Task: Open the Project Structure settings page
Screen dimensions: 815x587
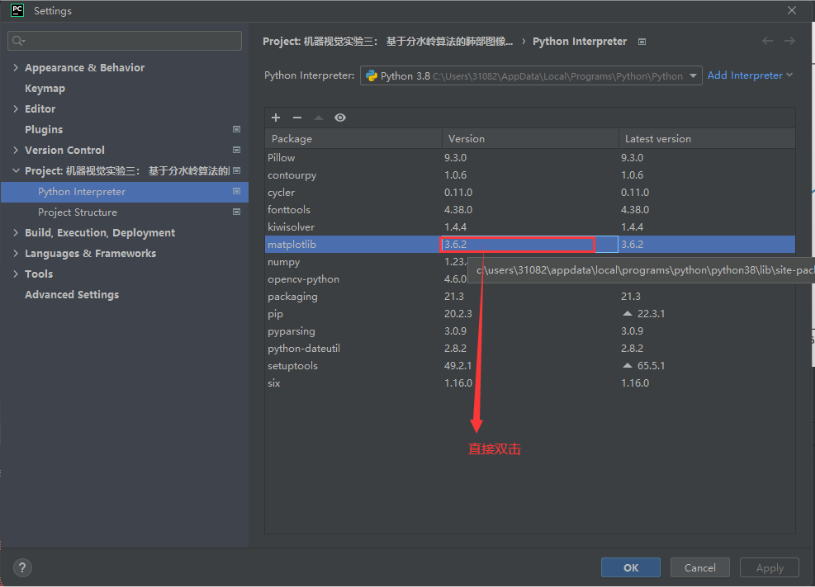Action: 77,212
